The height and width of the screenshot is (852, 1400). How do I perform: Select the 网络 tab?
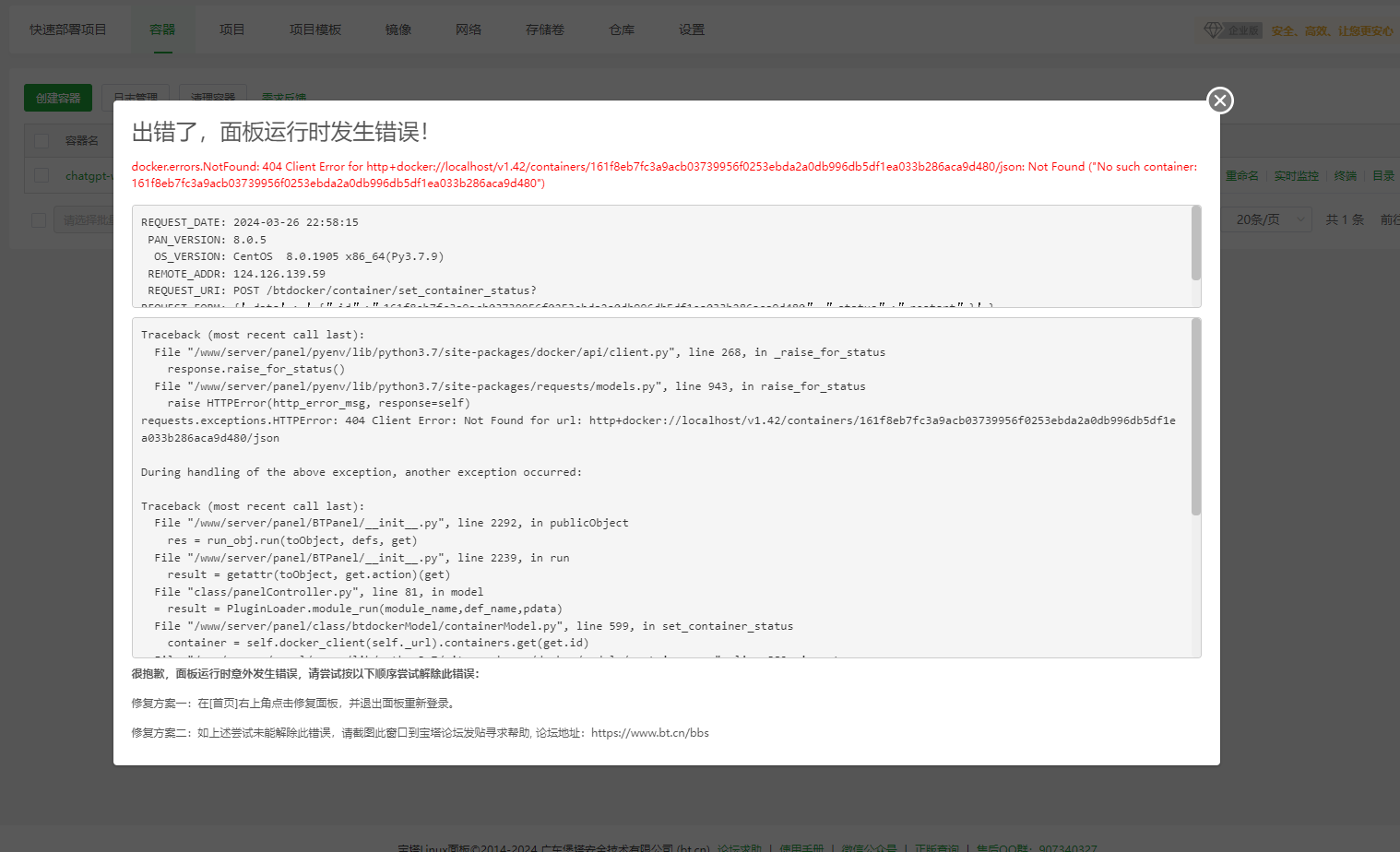(469, 30)
